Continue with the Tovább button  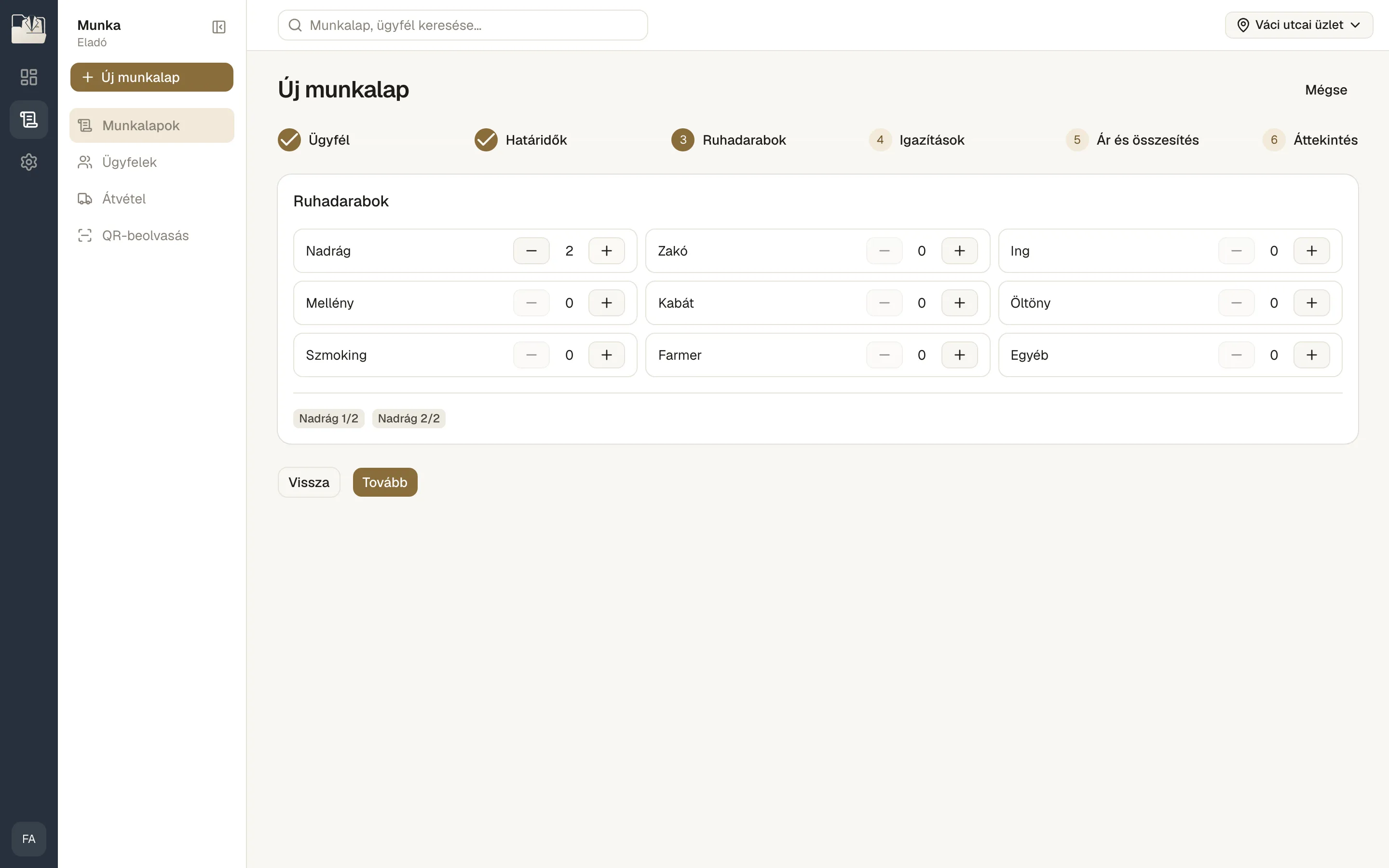(385, 482)
